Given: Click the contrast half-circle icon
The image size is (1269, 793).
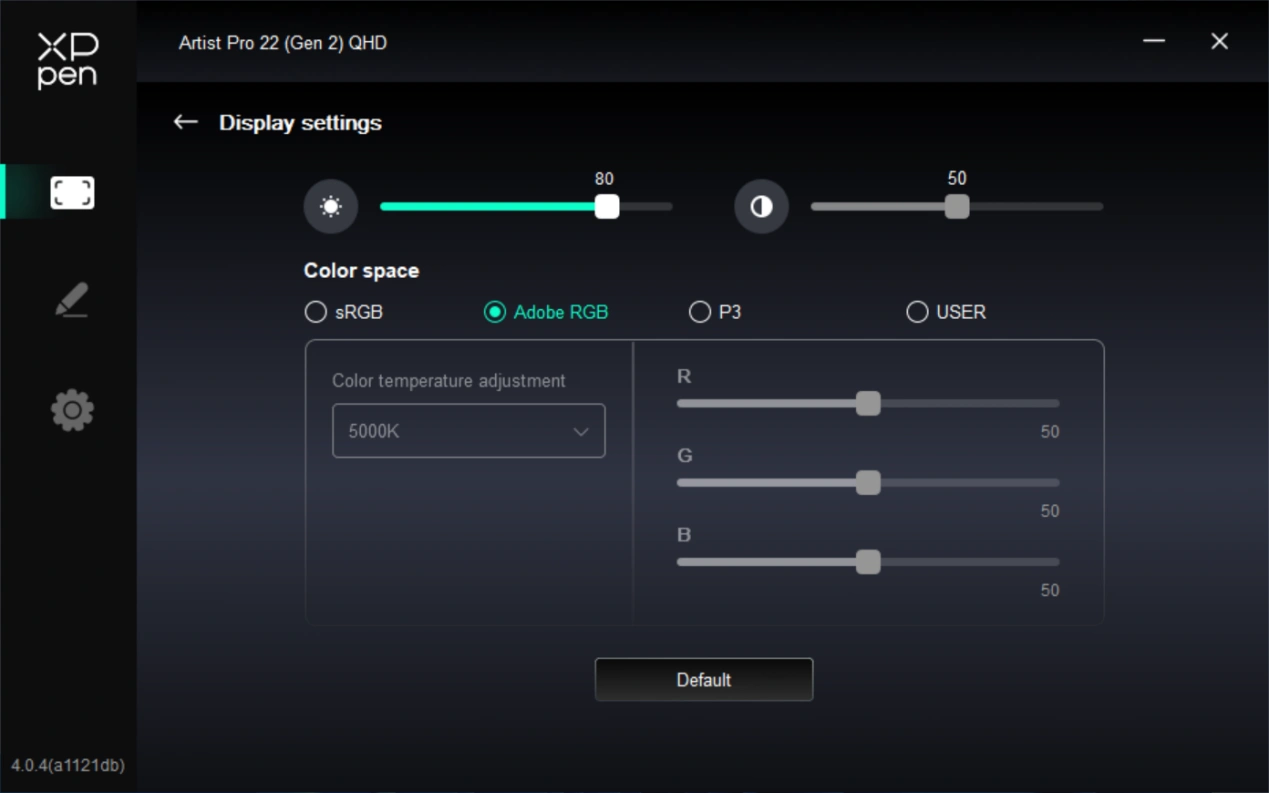Looking at the screenshot, I should [761, 207].
